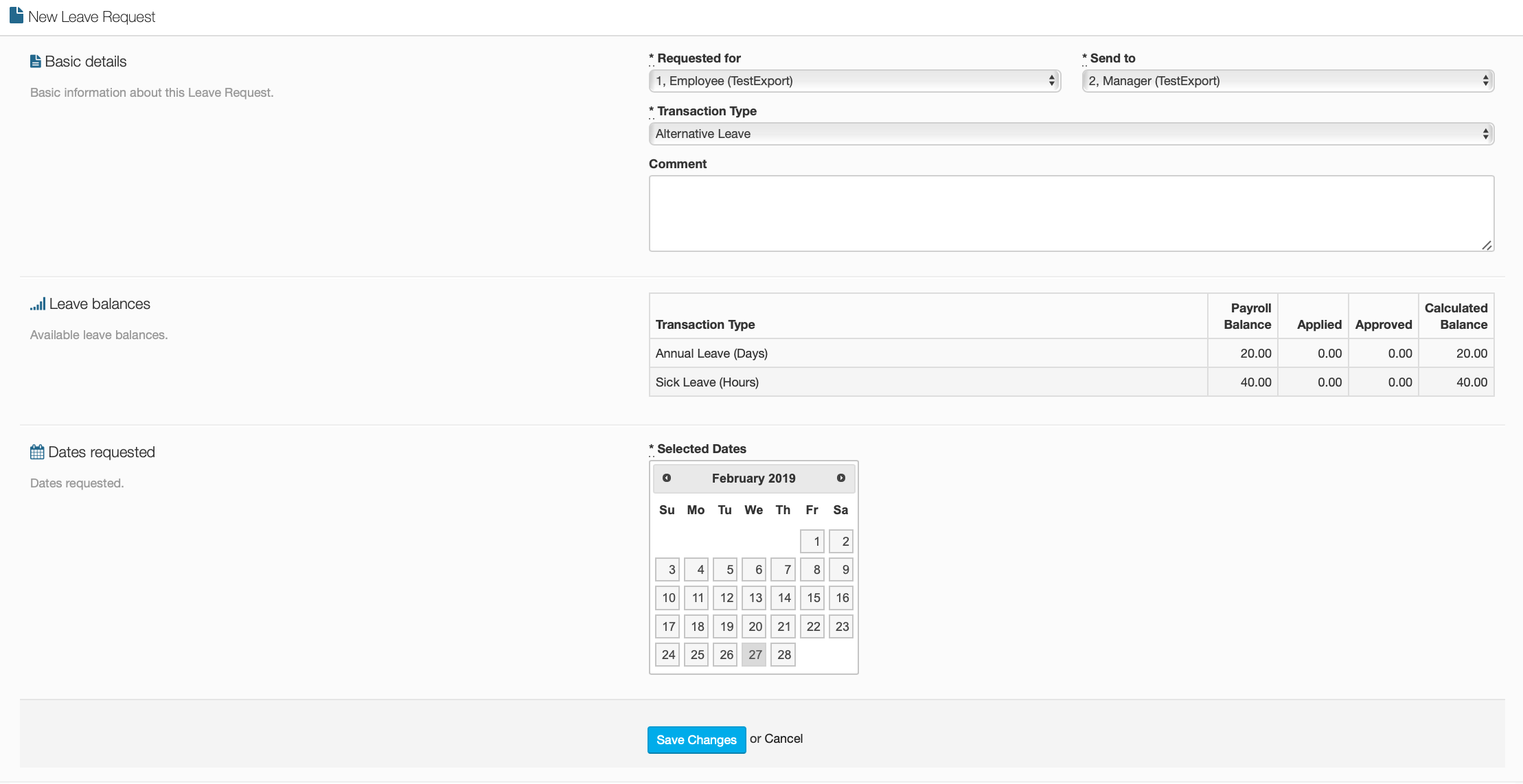The width and height of the screenshot is (1523, 784).
Task: Click the New Leave Request document icon
Action: pos(16,15)
